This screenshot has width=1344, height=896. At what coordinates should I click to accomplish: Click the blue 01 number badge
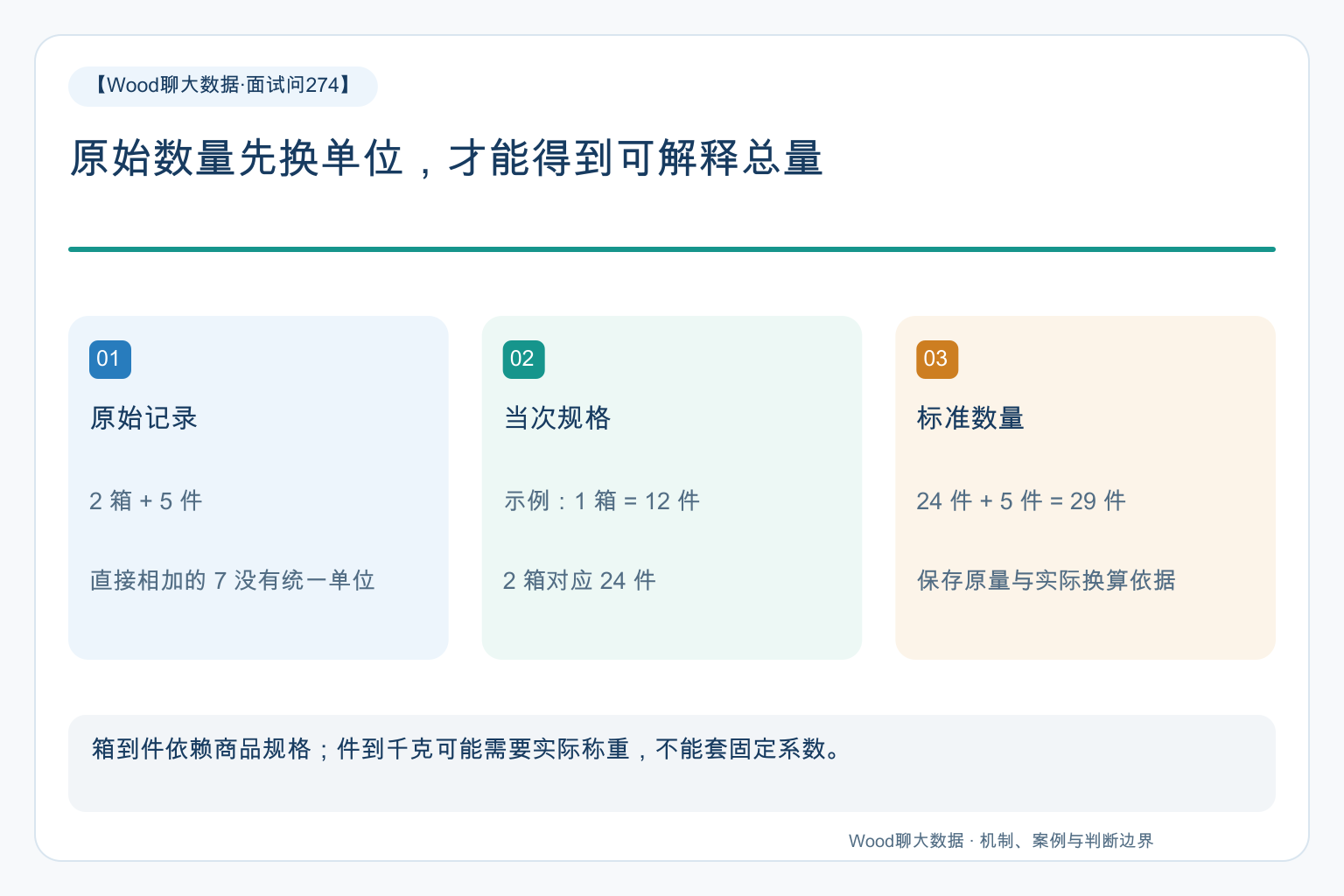click(110, 359)
